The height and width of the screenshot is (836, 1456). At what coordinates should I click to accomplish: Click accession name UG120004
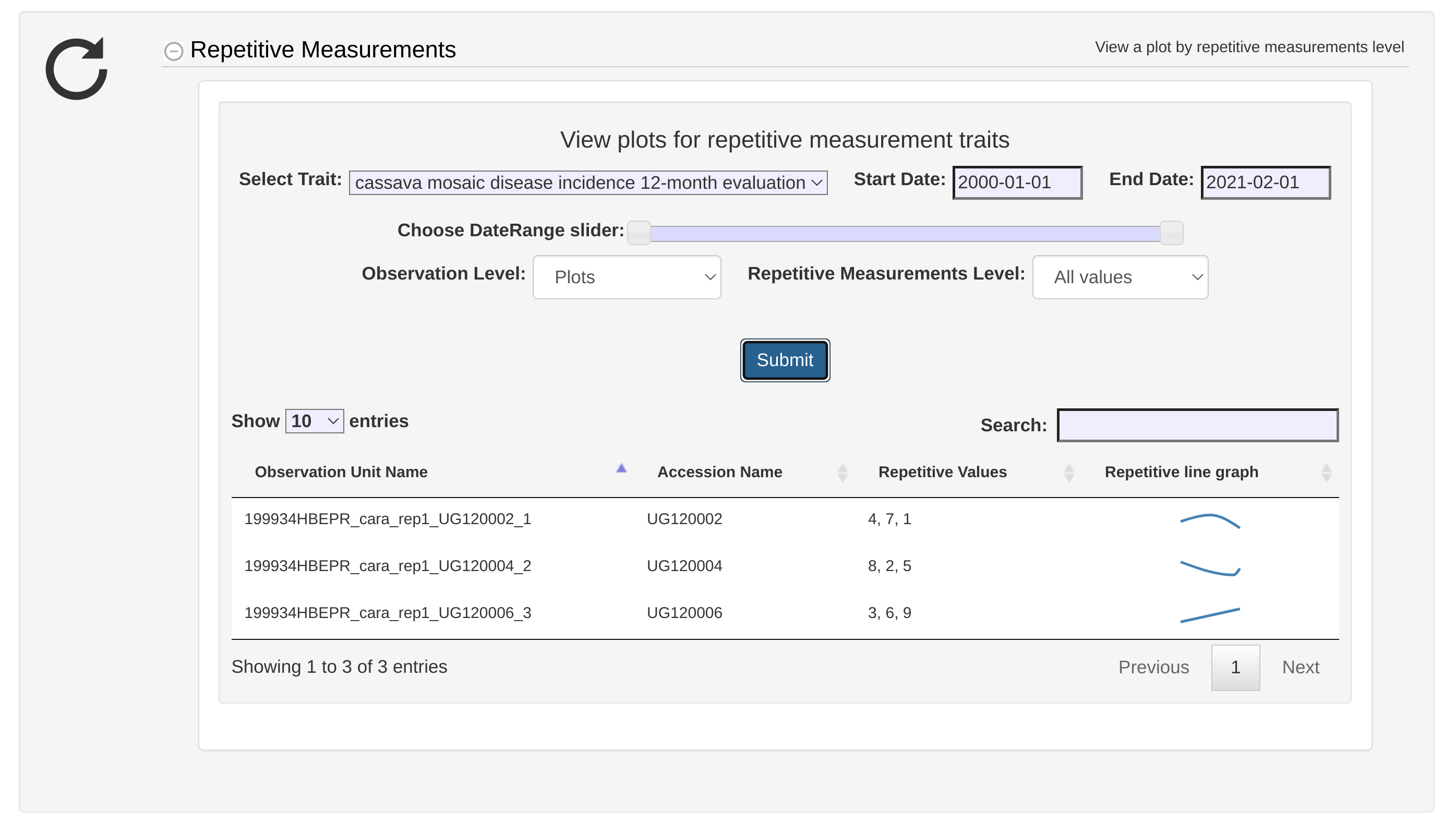click(x=684, y=566)
